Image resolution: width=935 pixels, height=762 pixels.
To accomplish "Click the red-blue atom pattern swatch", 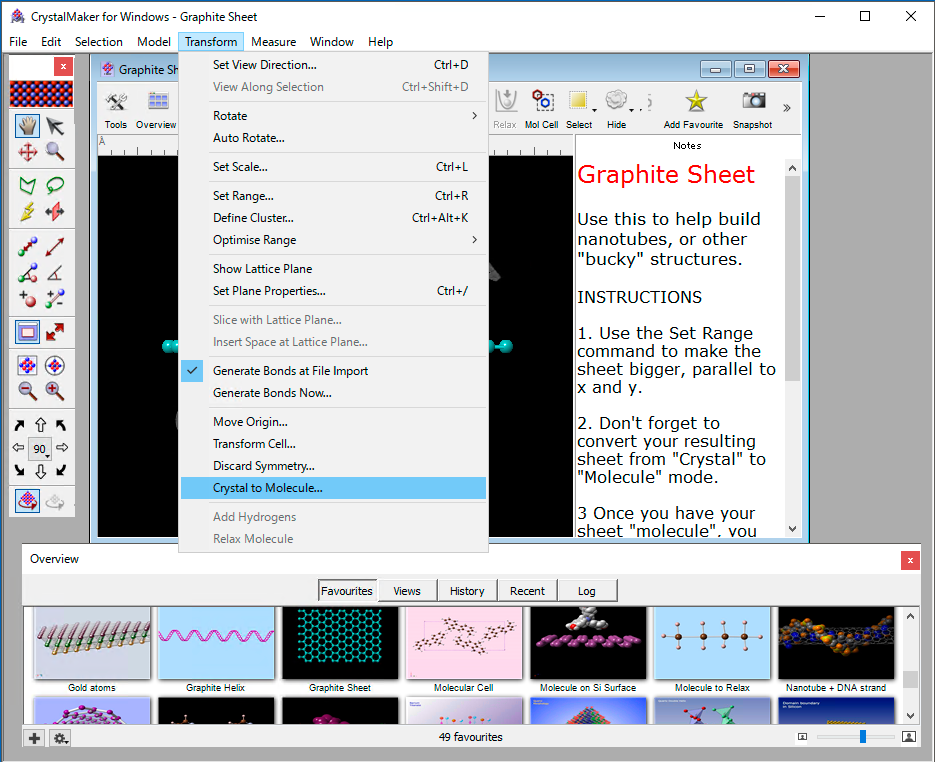I will click(x=41, y=94).
